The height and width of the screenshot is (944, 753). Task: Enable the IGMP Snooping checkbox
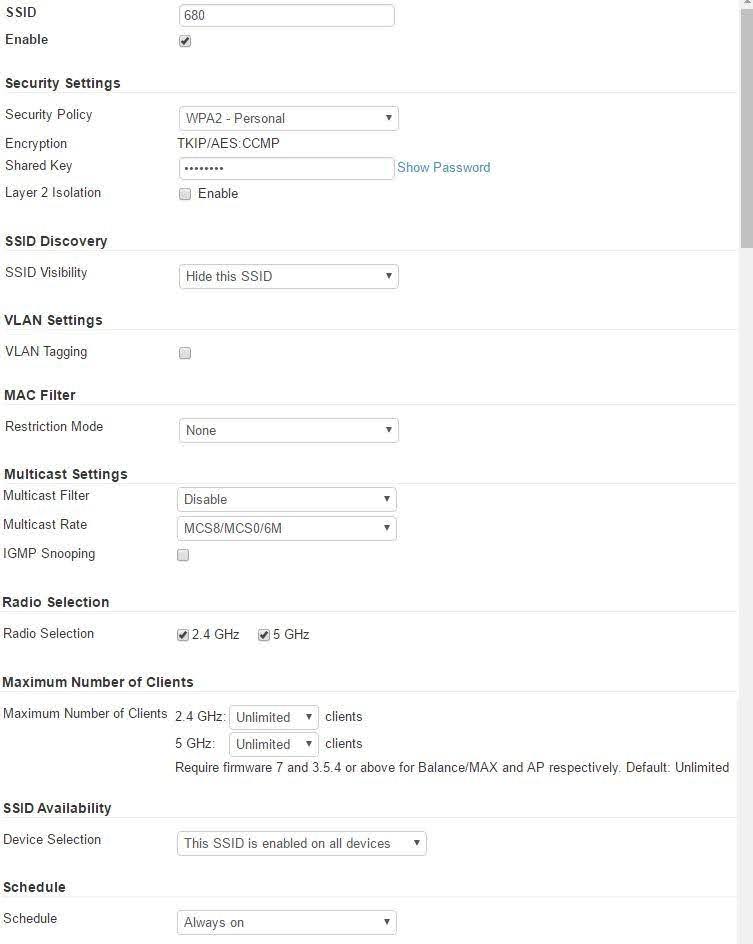click(183, 555)
